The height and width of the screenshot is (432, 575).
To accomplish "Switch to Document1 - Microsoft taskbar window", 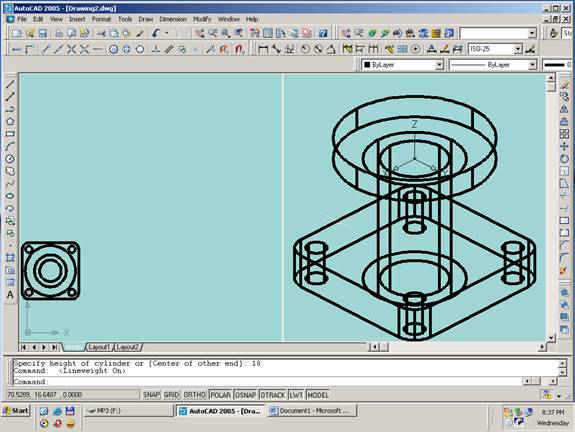I will pyautogui.click(x=312, y=411).
